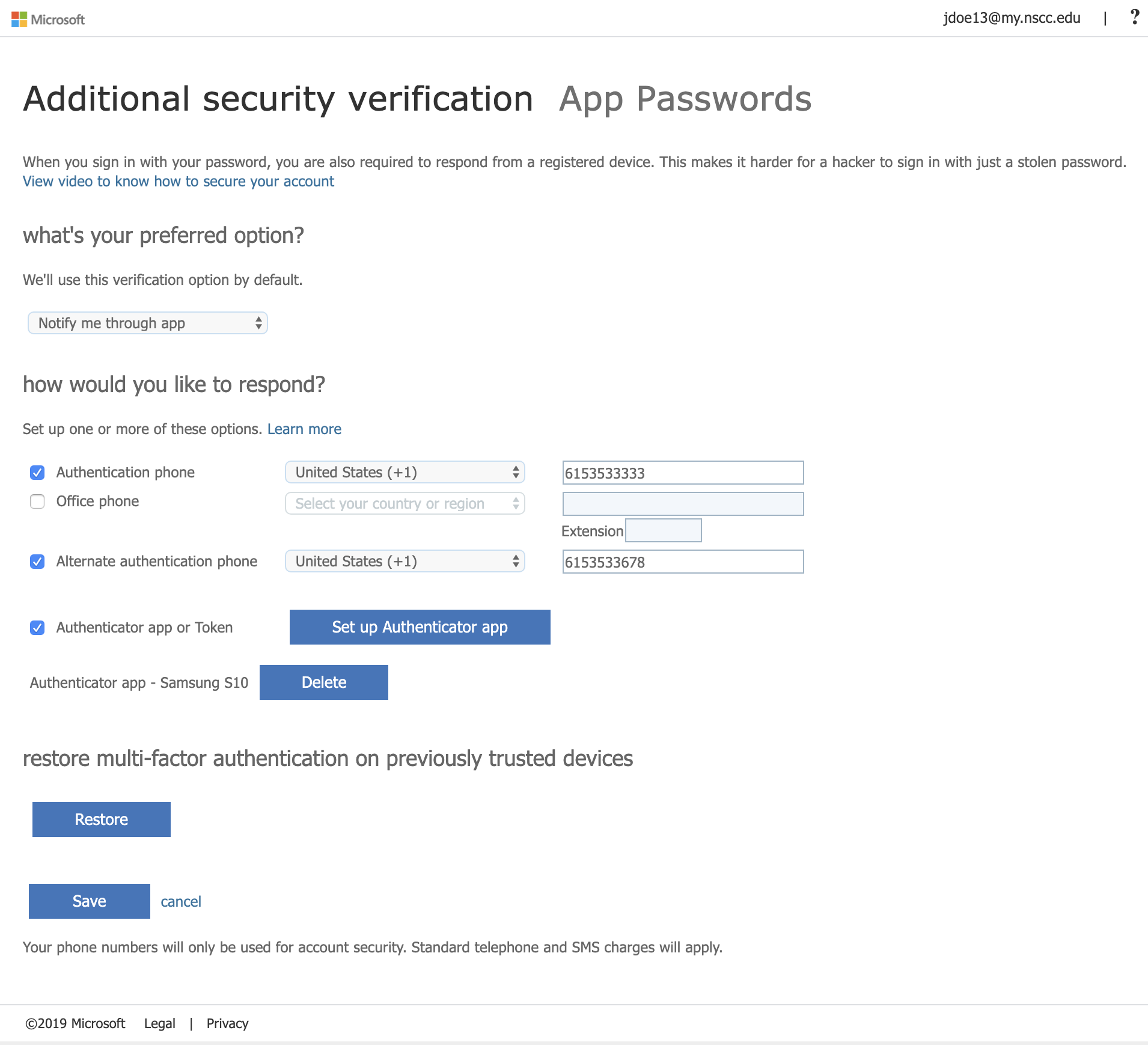
Task: Click the Microsoft logo
Action: [x=49, y=18]
